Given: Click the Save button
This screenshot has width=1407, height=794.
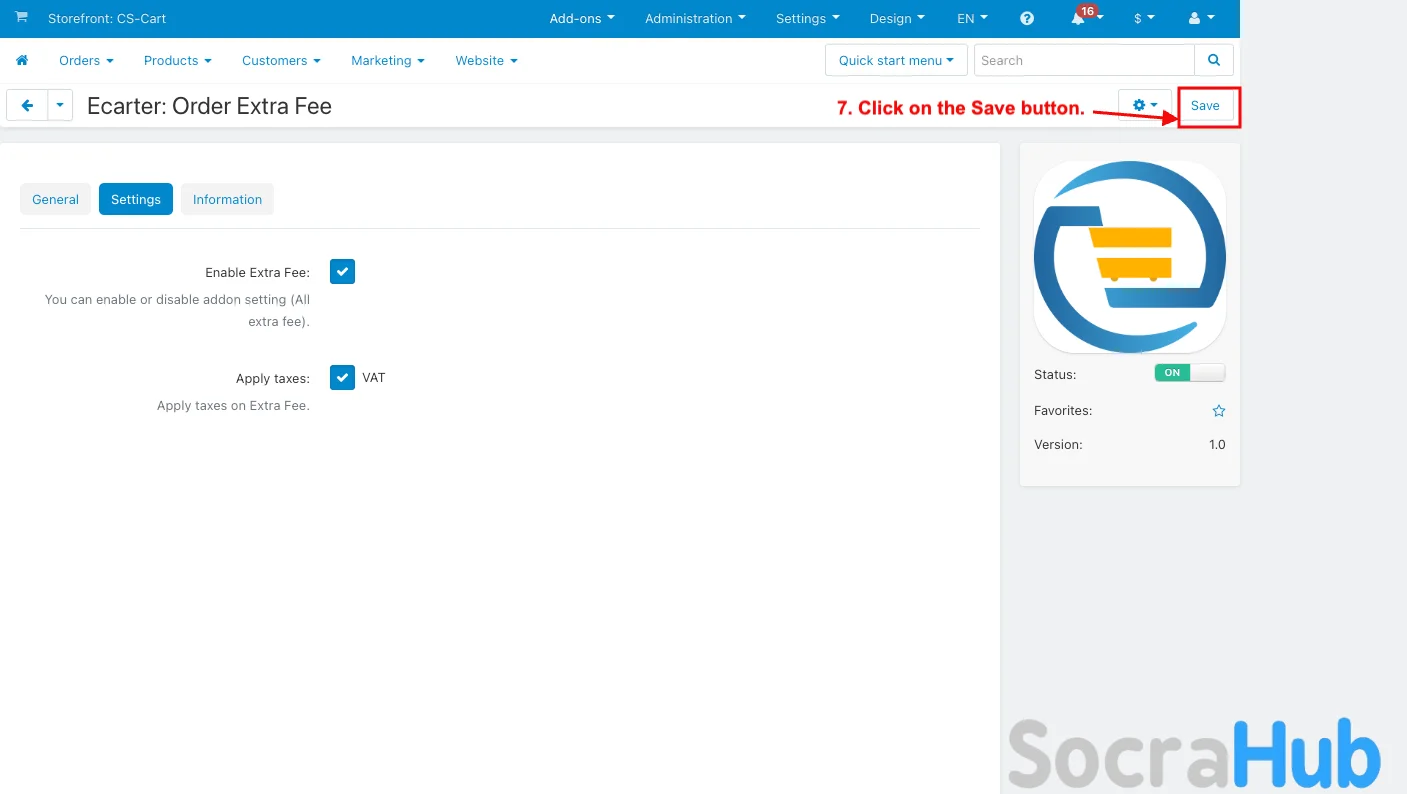Looking at the screenshot, I should 1204,106.
